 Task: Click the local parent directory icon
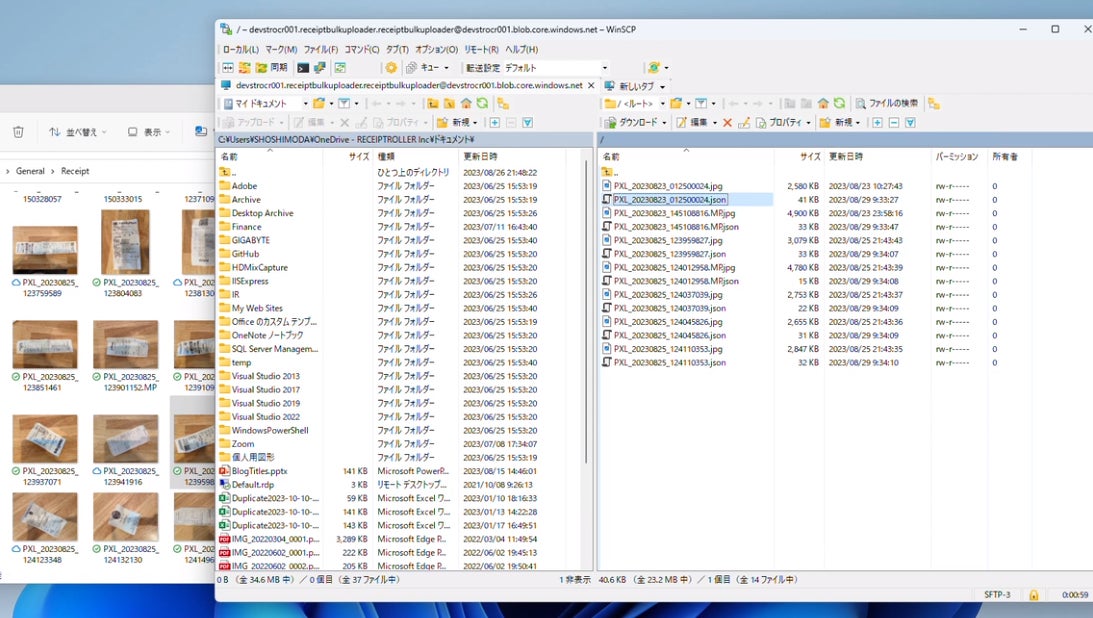(x=433, y=103)
